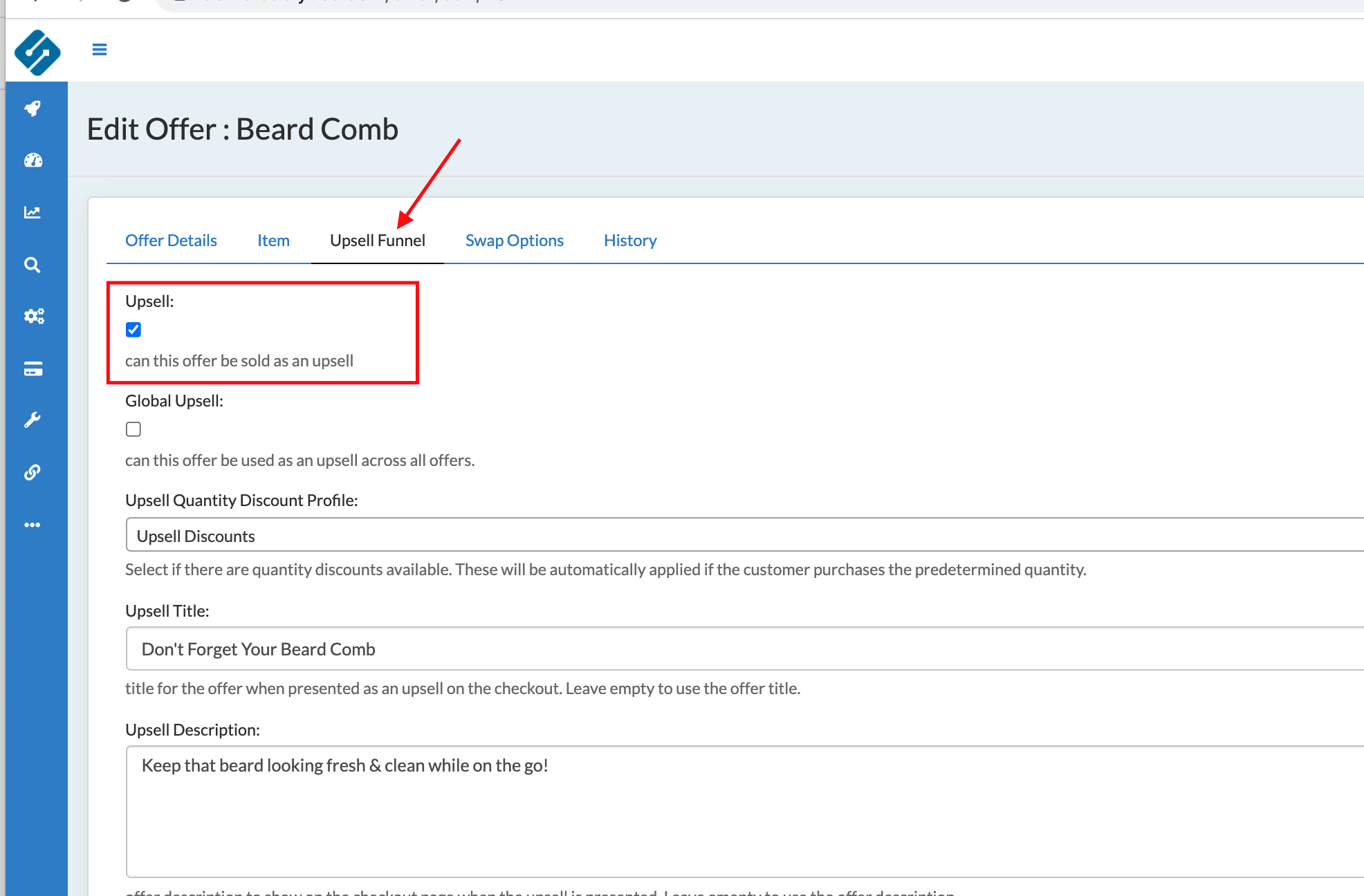
Task: Open the chart reports icon
Action: pos(33,212)
